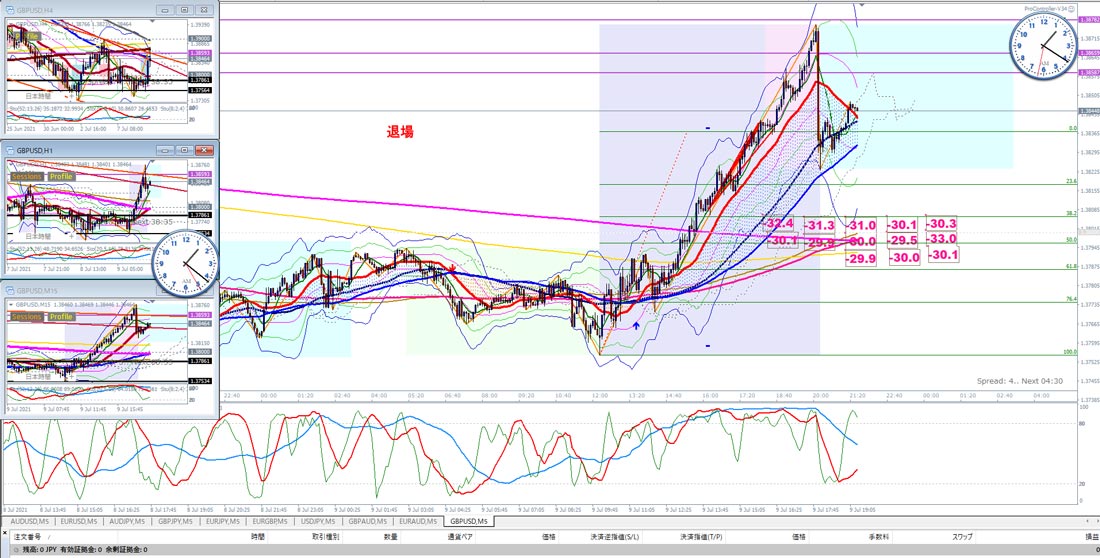Restore the GBPUSD,H4 chart window
Screen dimensions: 1100x558
[x=184, y=11]
